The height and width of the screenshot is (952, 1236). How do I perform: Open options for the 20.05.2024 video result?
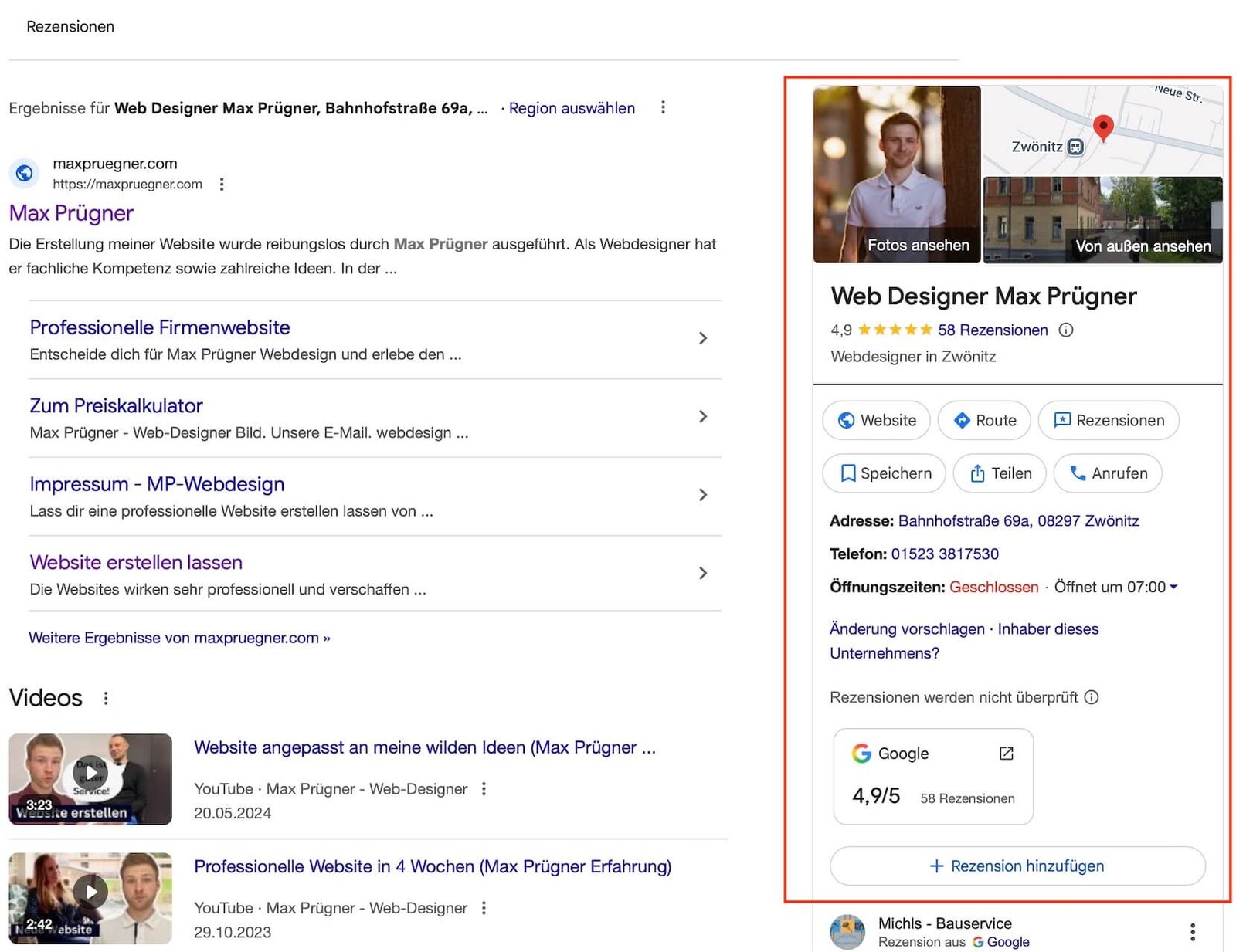(x=484, y=789)
